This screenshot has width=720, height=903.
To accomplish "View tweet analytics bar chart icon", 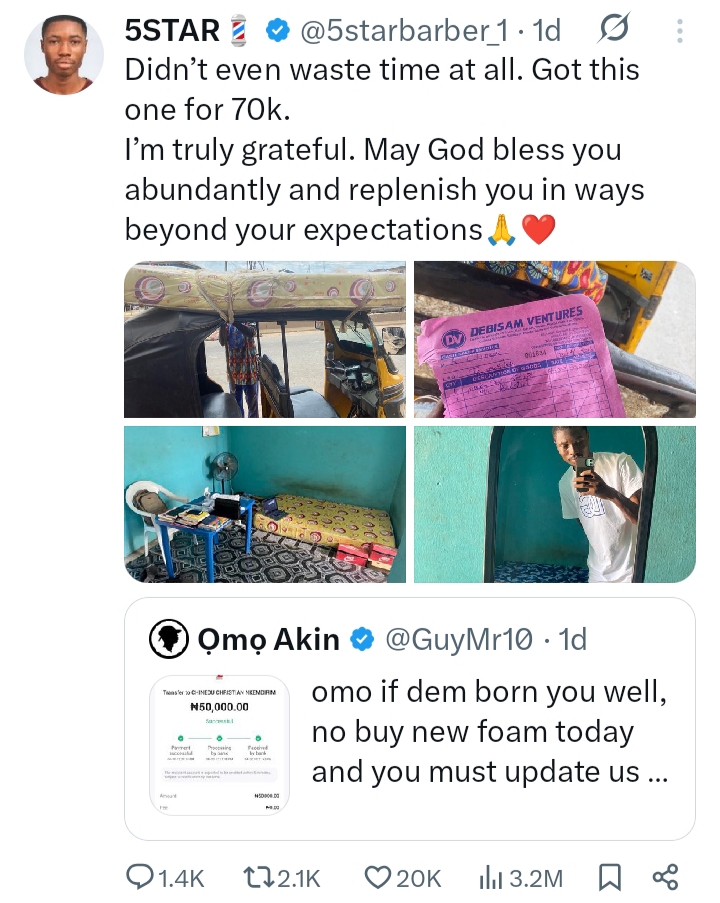I will 490,878.
